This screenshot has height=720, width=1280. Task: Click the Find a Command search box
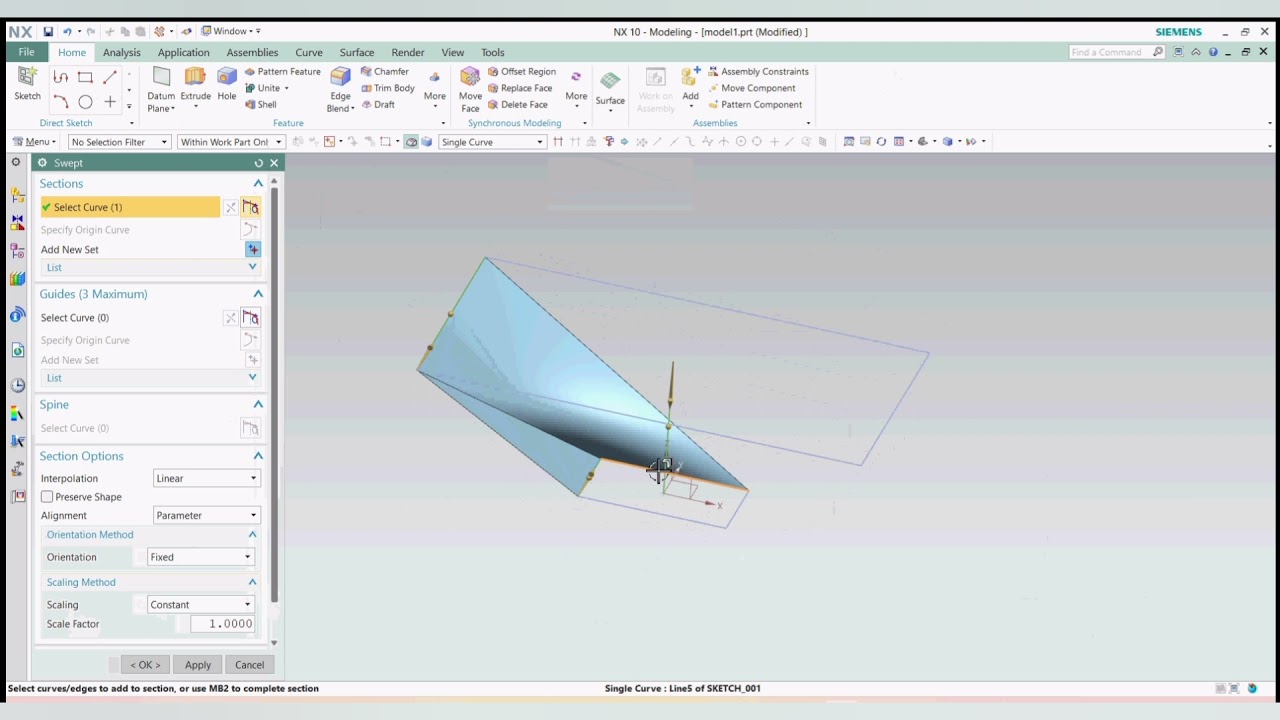tap(1117, 52)
